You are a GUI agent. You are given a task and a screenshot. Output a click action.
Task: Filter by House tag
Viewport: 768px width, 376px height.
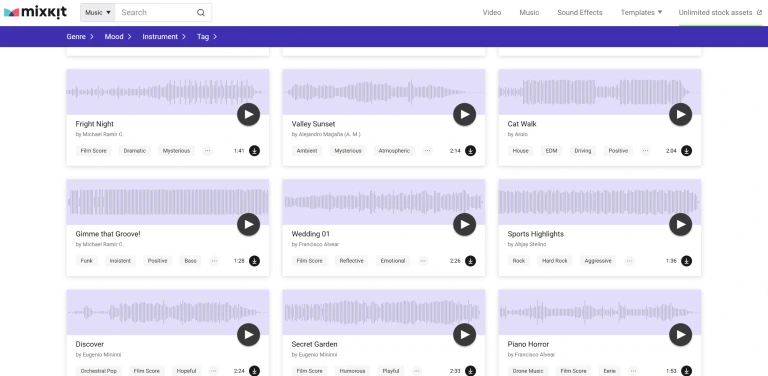coord(521,151)
